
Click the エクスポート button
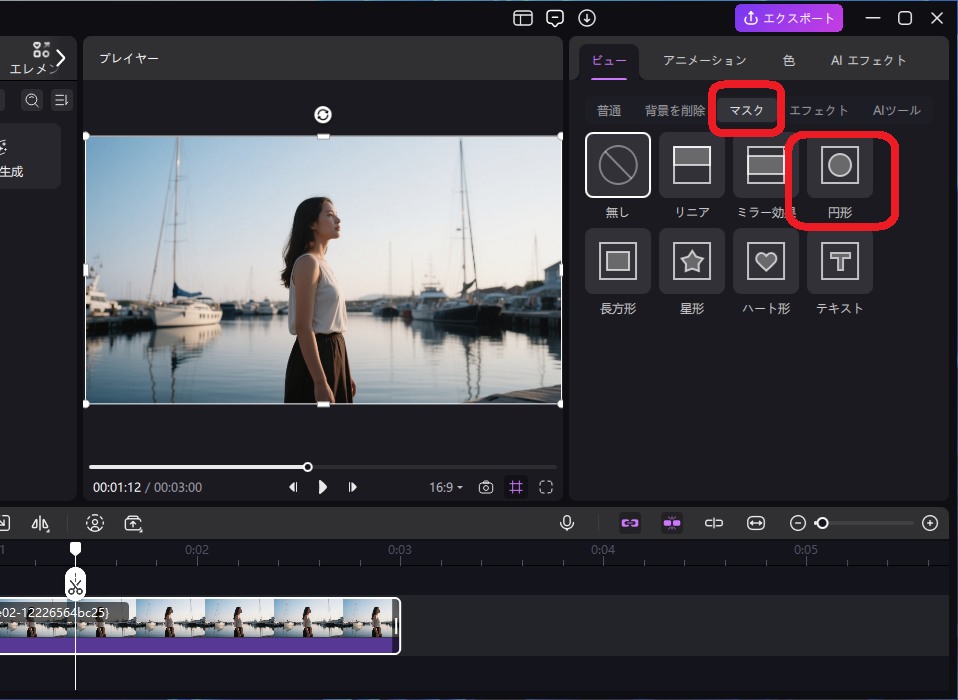pos(789,18)
